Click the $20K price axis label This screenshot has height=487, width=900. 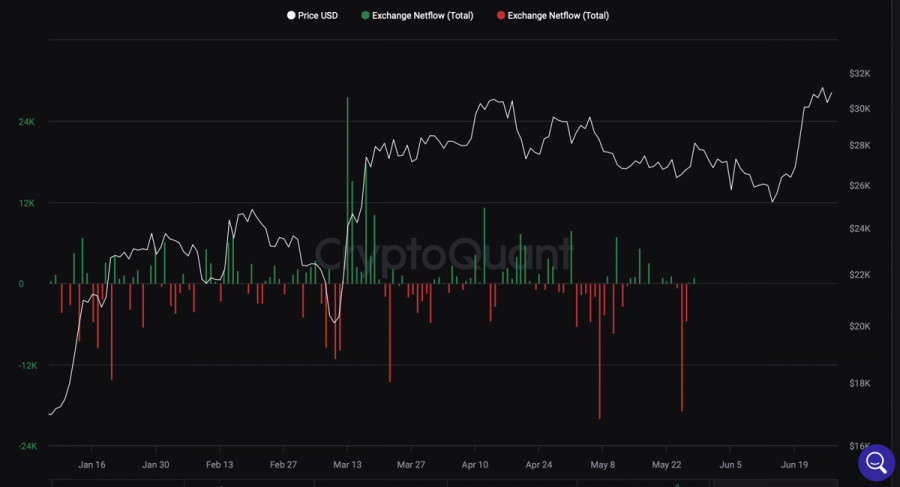(860, 326)
